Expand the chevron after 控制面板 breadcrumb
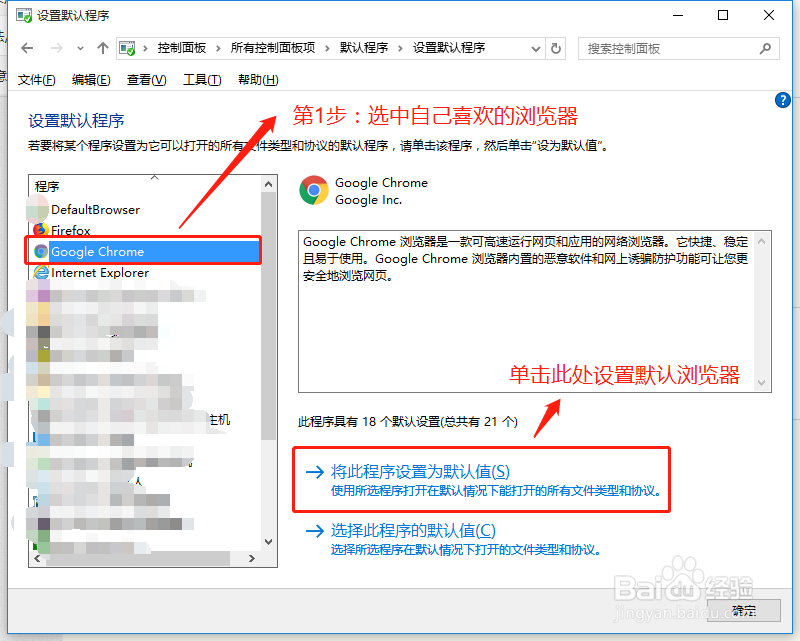Image resolution: width=800 pixels, height=641 pixels. (218, 48)
